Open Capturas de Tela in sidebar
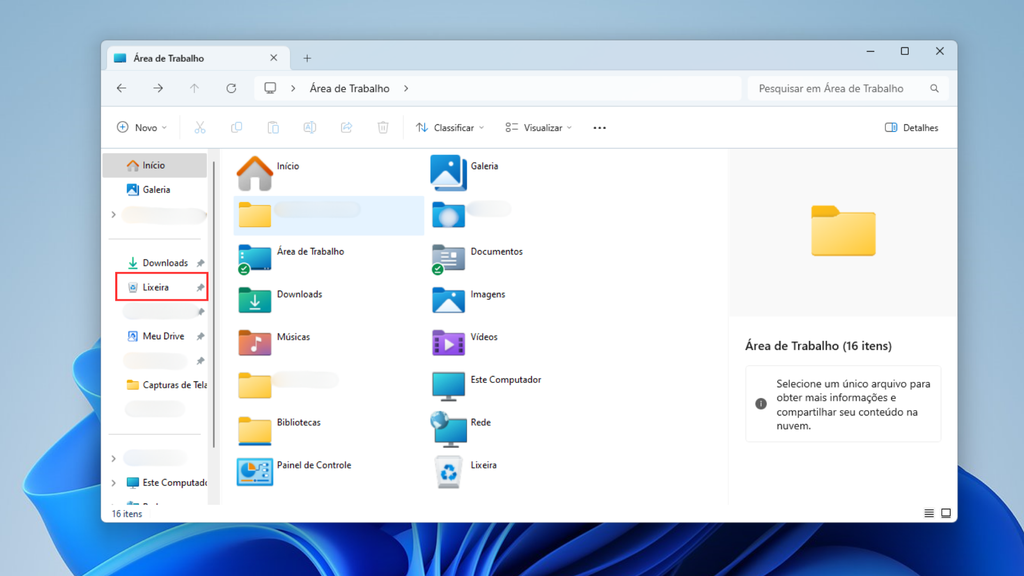This screenshot has width=1024, height=576. [x=167, y=385]
